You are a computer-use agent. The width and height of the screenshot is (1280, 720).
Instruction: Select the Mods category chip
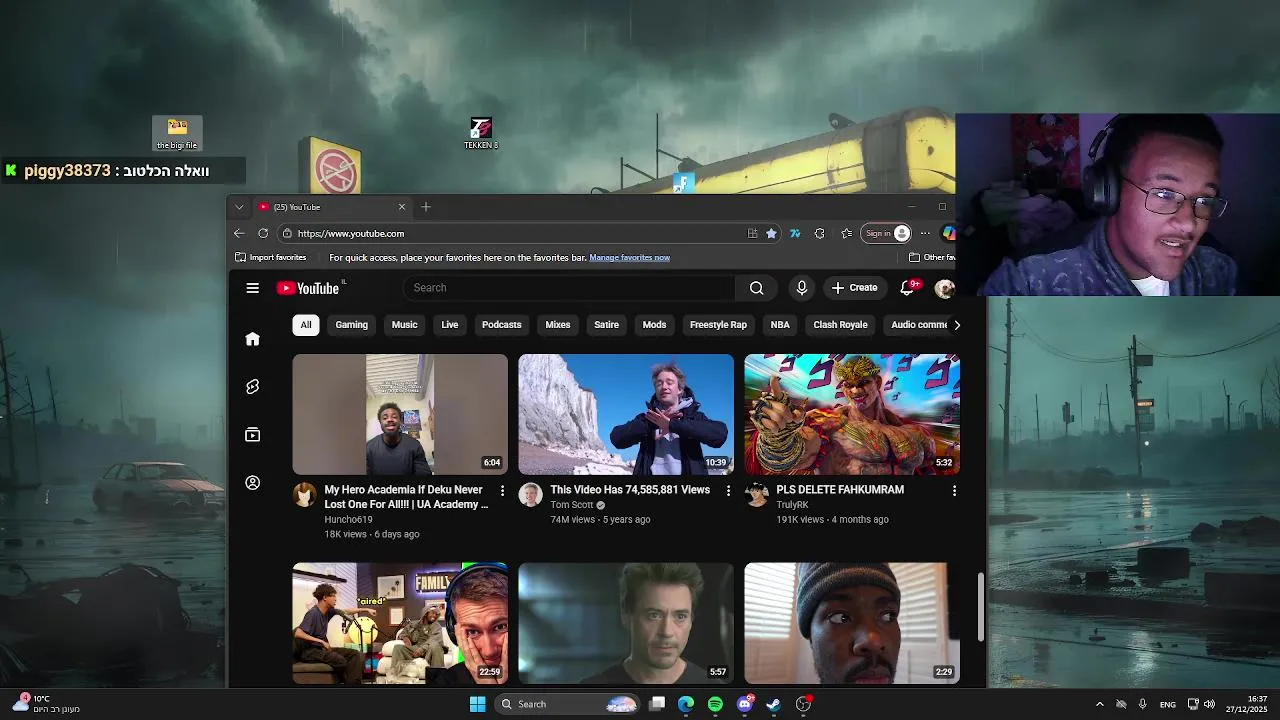[654, 325]
